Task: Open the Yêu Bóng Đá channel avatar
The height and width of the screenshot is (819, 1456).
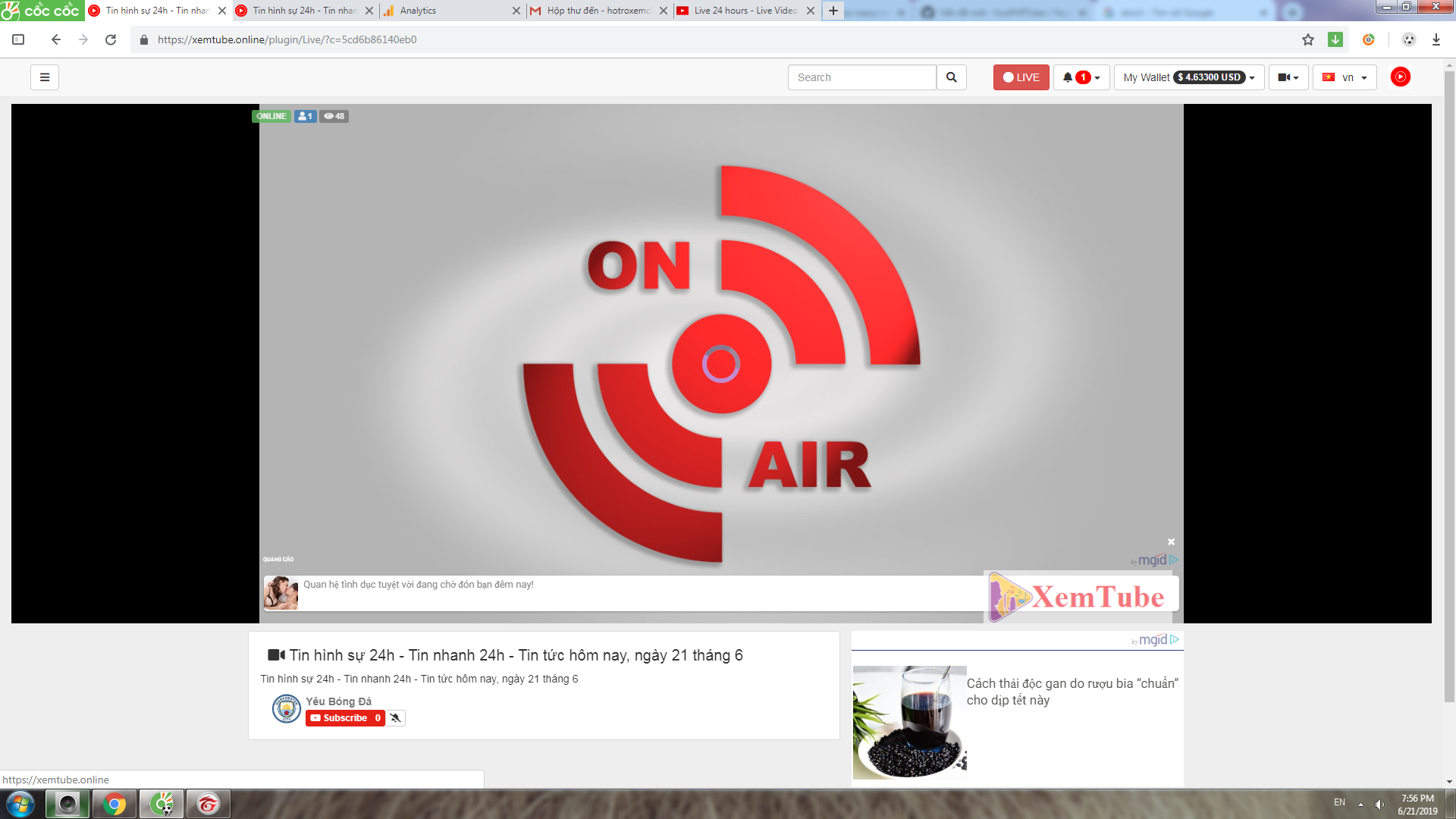Action: 286,708
